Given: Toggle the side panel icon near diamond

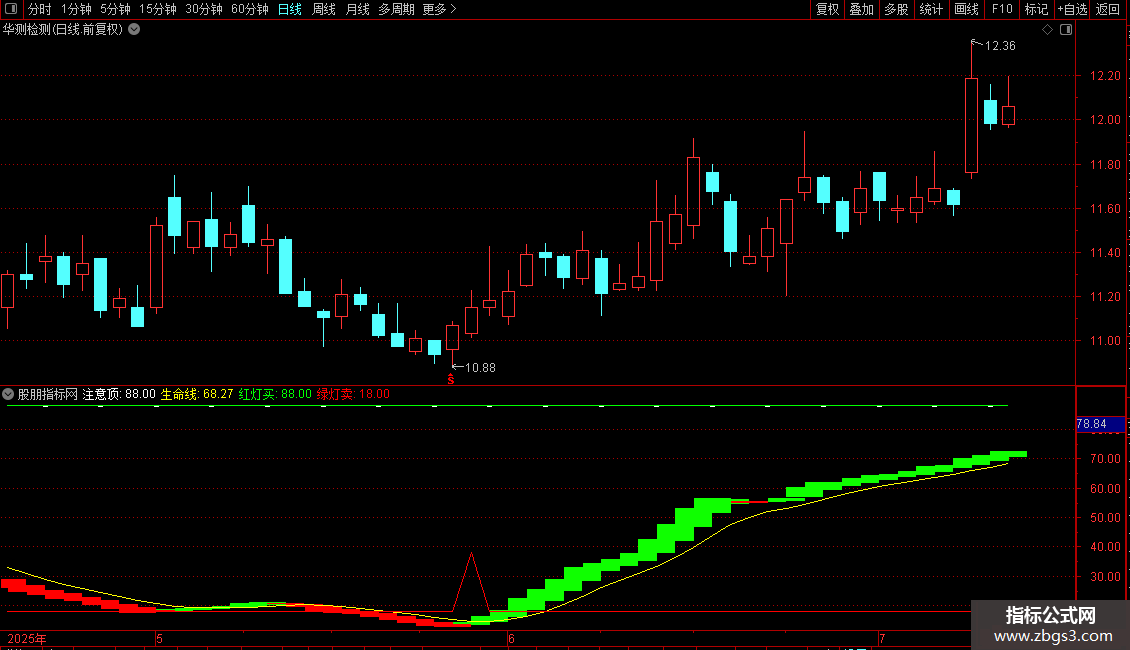Looking at the screenshot, I should (x=1066, y=30).
